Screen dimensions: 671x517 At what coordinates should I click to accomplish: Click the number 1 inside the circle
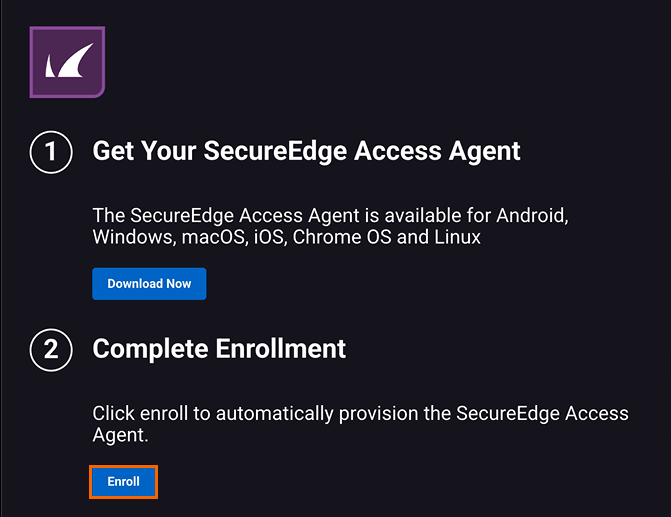pos(50,152)
